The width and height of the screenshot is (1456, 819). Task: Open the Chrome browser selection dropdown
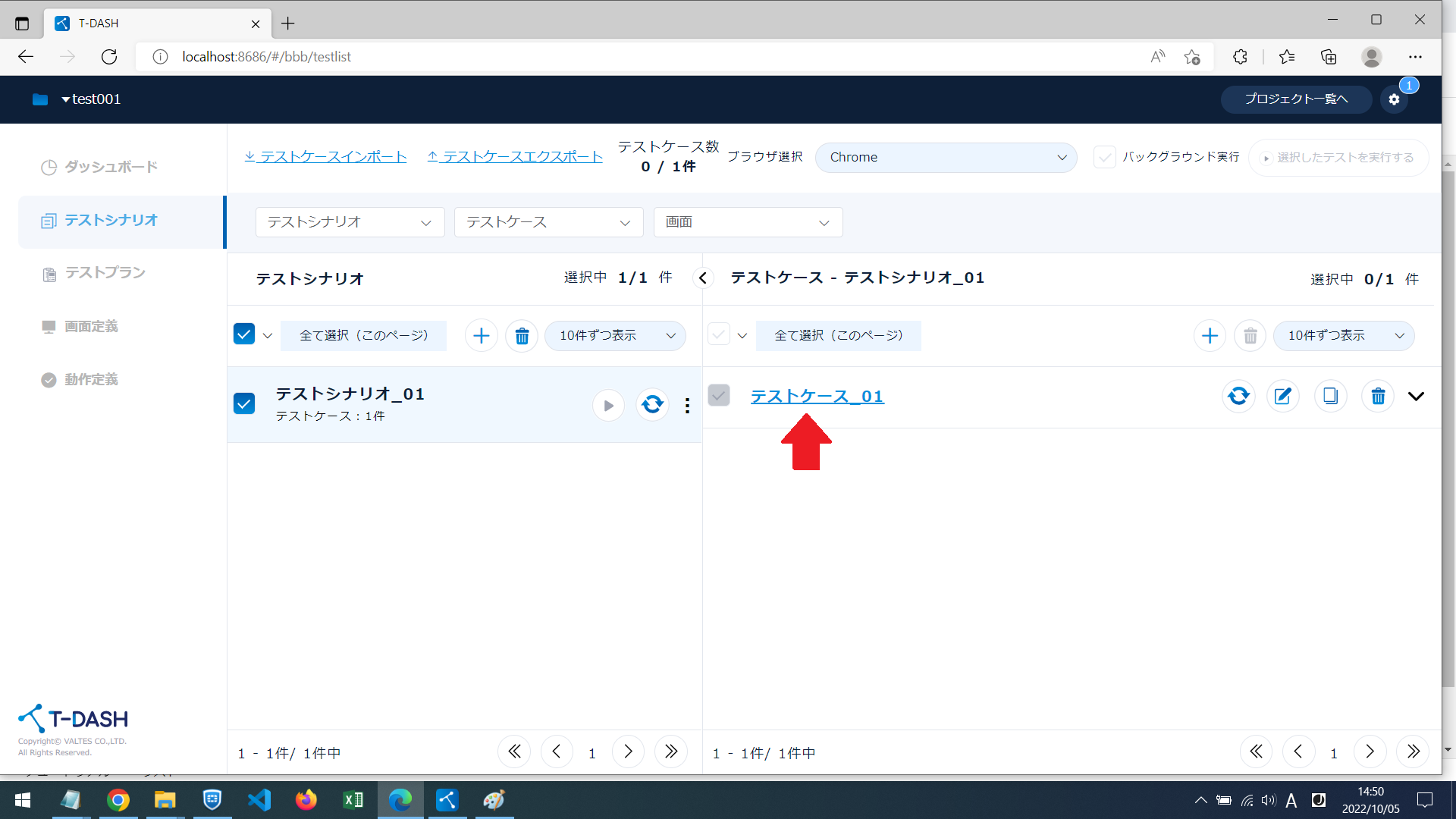click(946, 157)
